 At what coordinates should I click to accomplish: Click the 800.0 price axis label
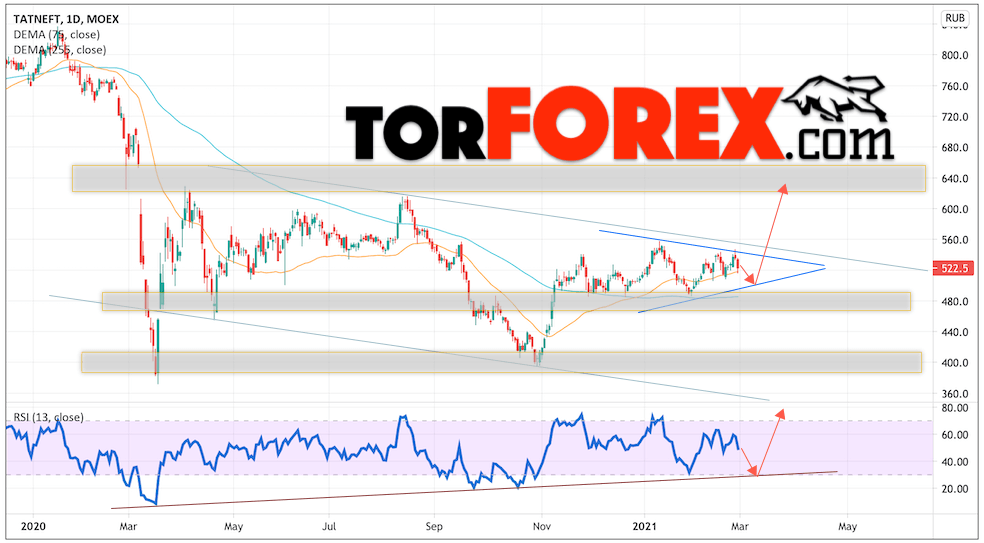(x=955, y=55)
